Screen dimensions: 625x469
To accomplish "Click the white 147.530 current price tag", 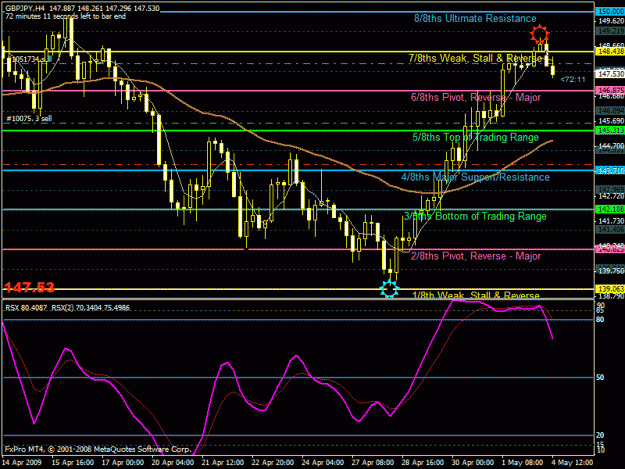I will coord(609,74).
